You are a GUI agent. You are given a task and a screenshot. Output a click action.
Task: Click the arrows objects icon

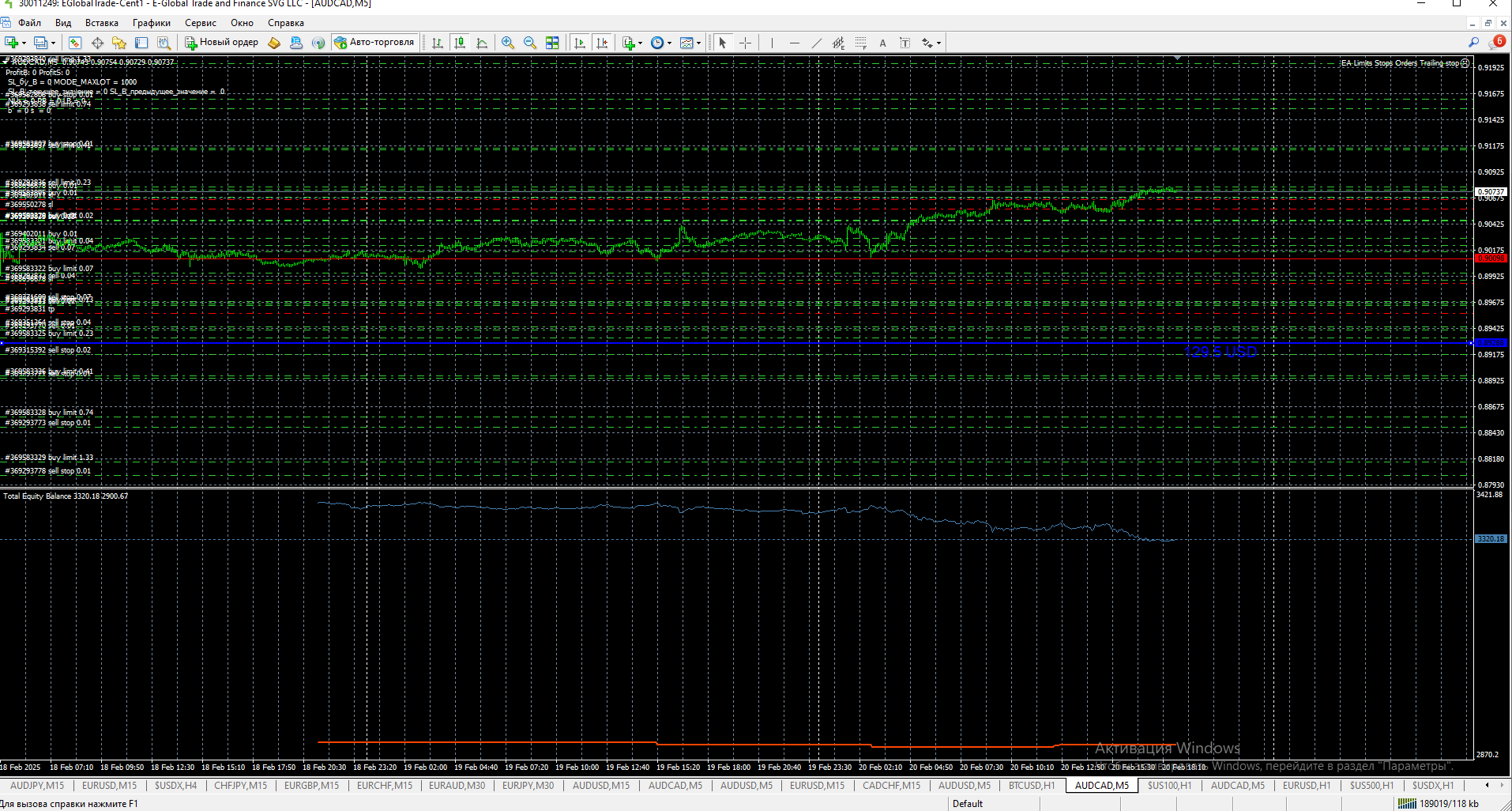click(x=927, y=43)
